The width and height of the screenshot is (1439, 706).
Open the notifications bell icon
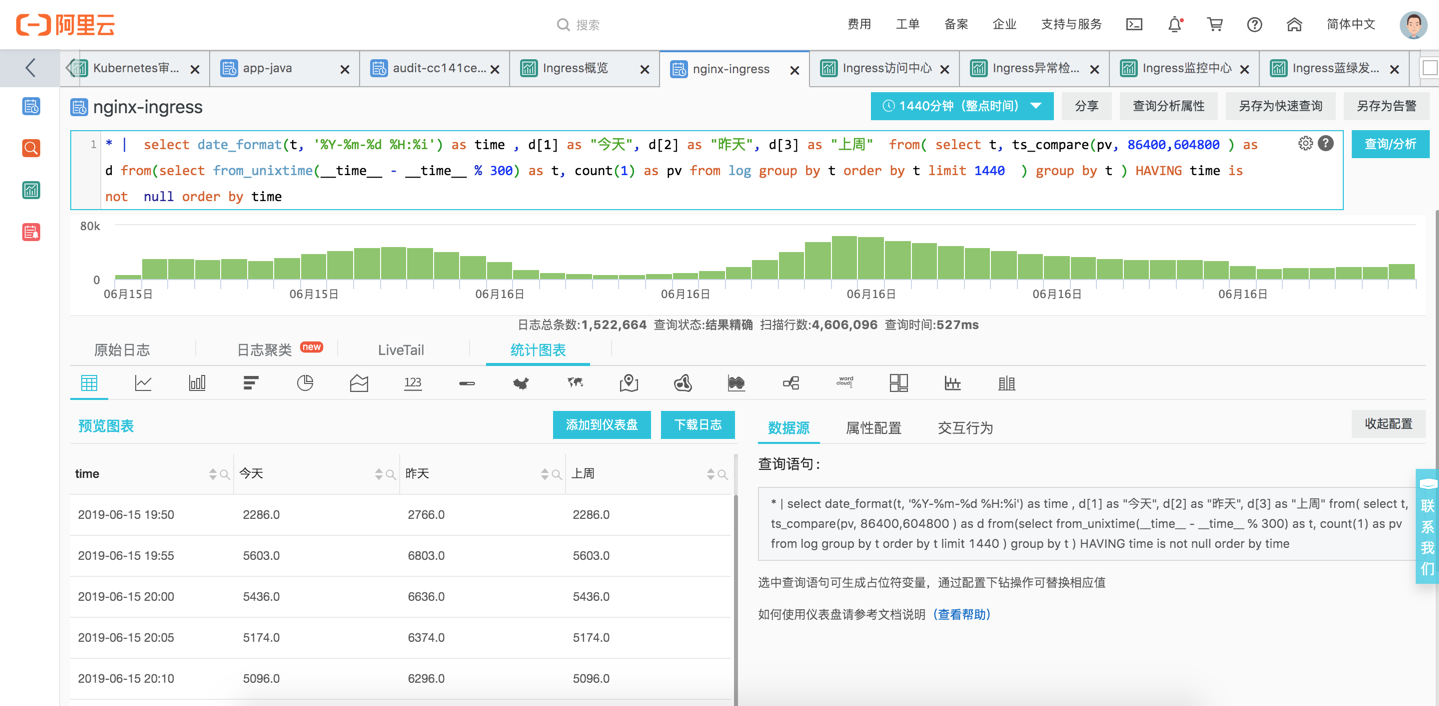pos(1175,24)
